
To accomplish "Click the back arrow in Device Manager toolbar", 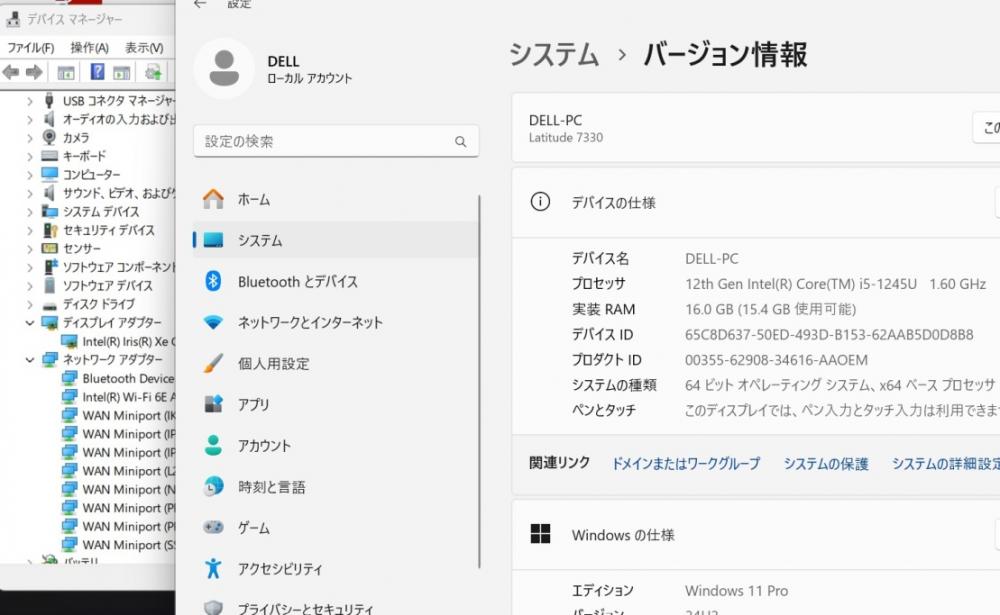I will pyautogui.click(x=11, y=72).
